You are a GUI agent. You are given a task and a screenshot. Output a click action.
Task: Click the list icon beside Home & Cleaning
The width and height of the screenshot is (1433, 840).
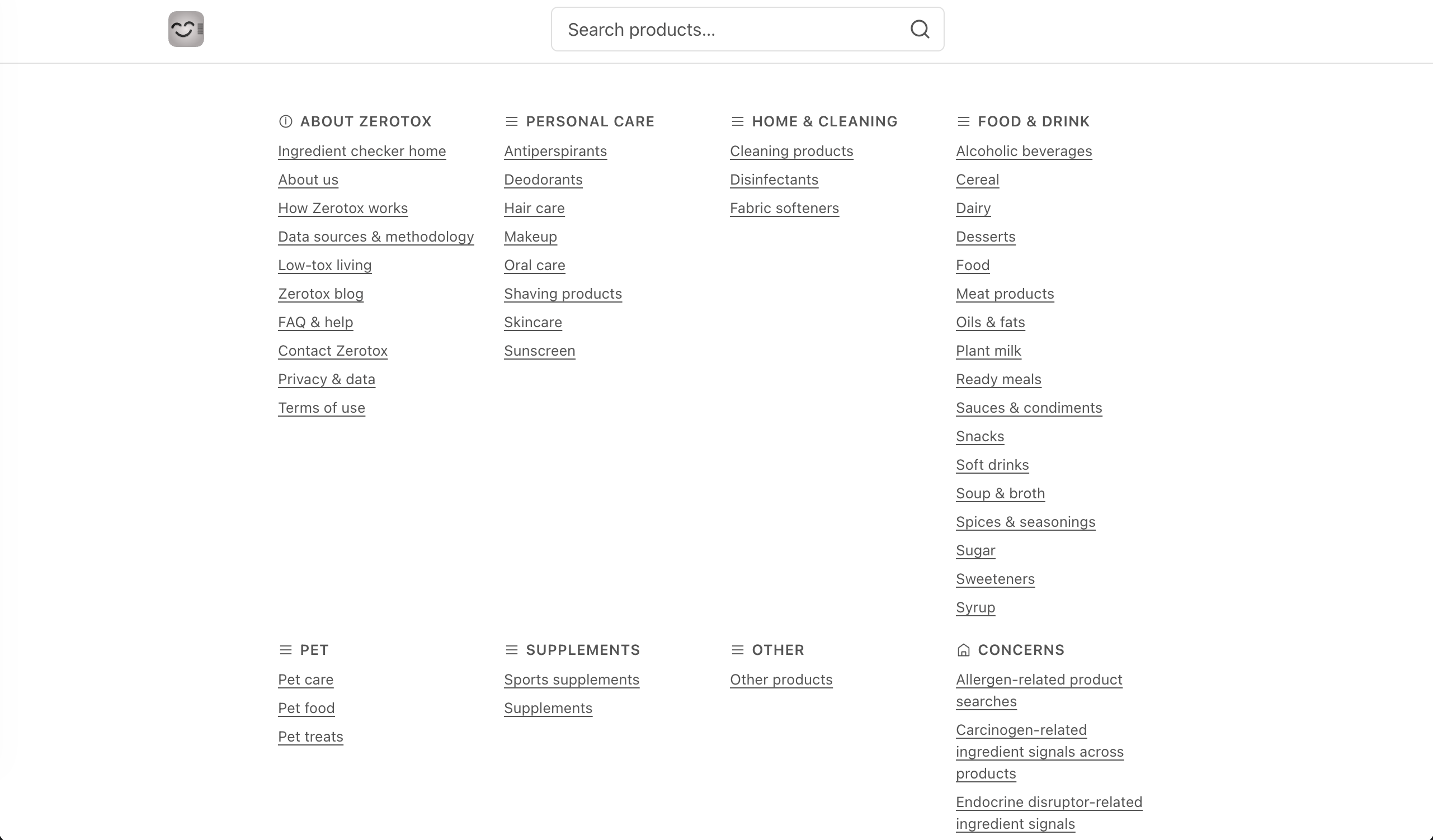click(737, 121)
